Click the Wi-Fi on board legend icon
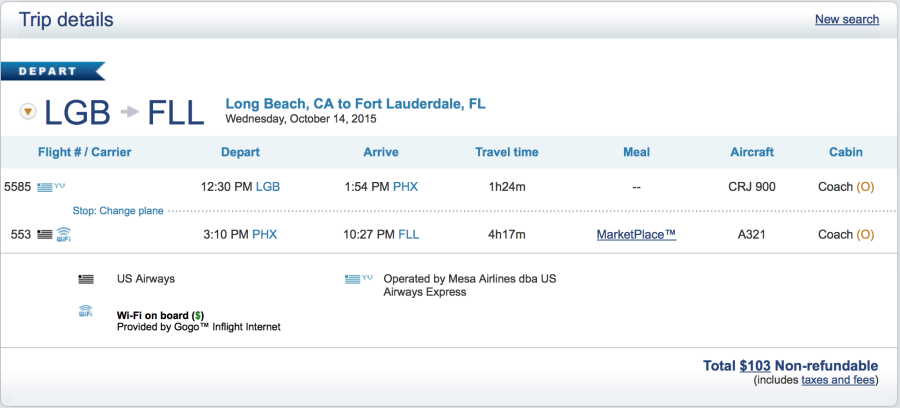900x408 pixels. [x=86, y=311]
